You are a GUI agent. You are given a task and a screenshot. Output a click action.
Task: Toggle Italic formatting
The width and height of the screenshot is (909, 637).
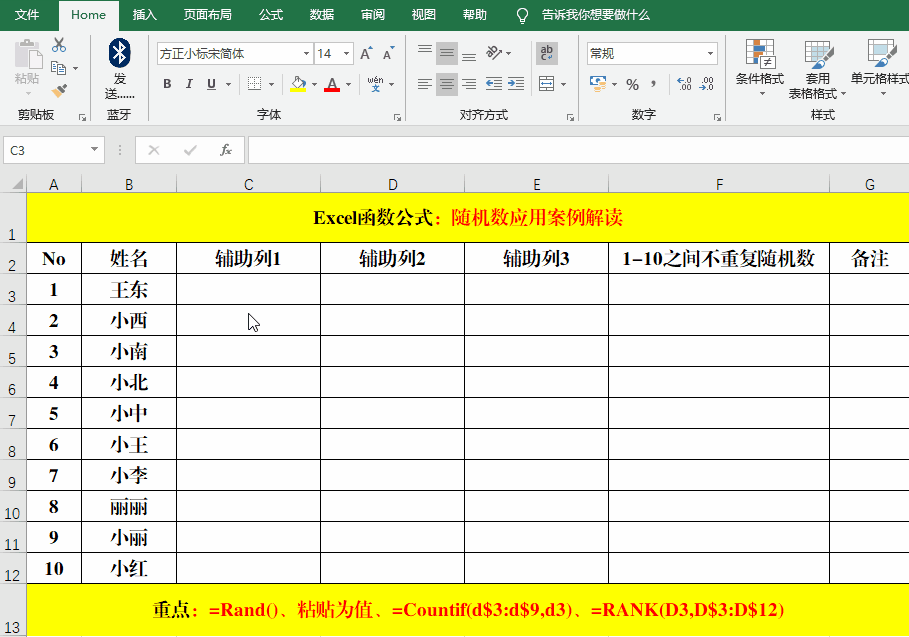point(190,84)
